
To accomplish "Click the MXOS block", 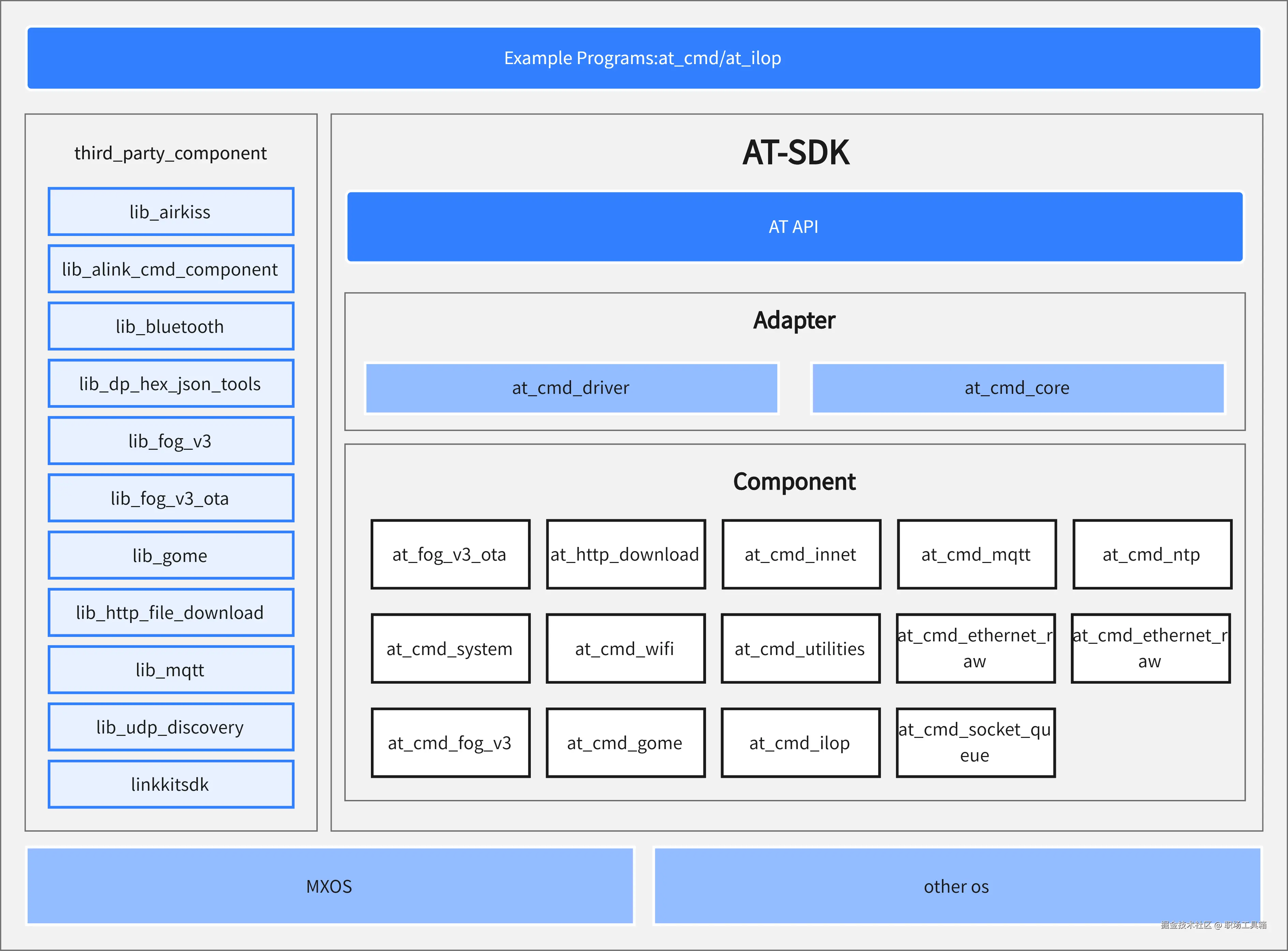I will pyautogui.click(x=330, y=886).
